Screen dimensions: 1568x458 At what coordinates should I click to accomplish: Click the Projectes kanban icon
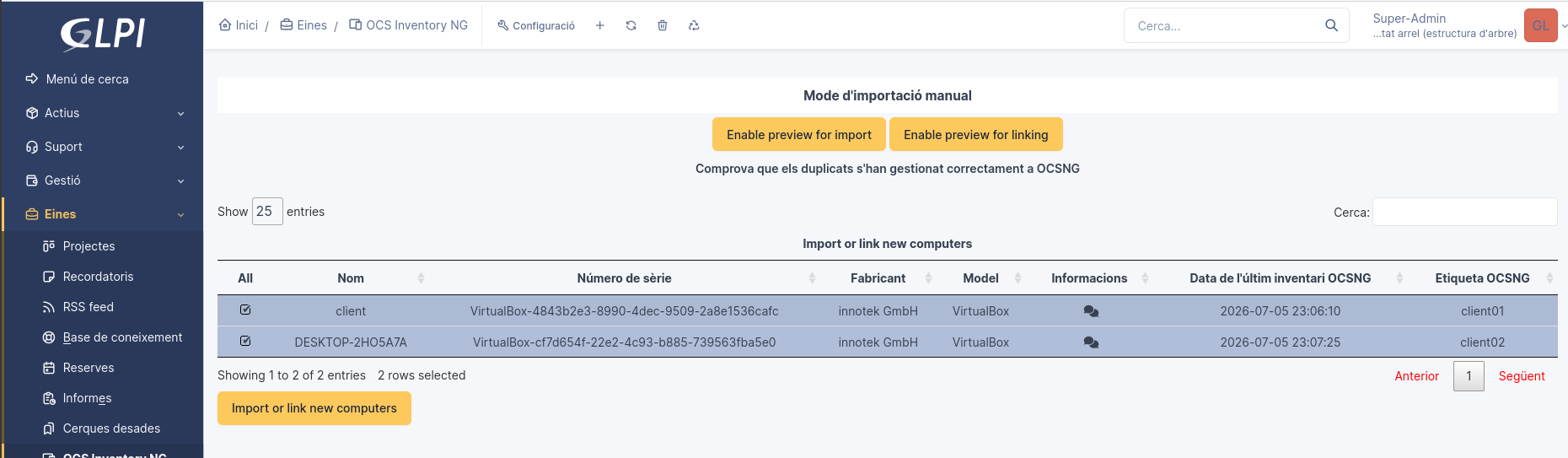[49, 246]
